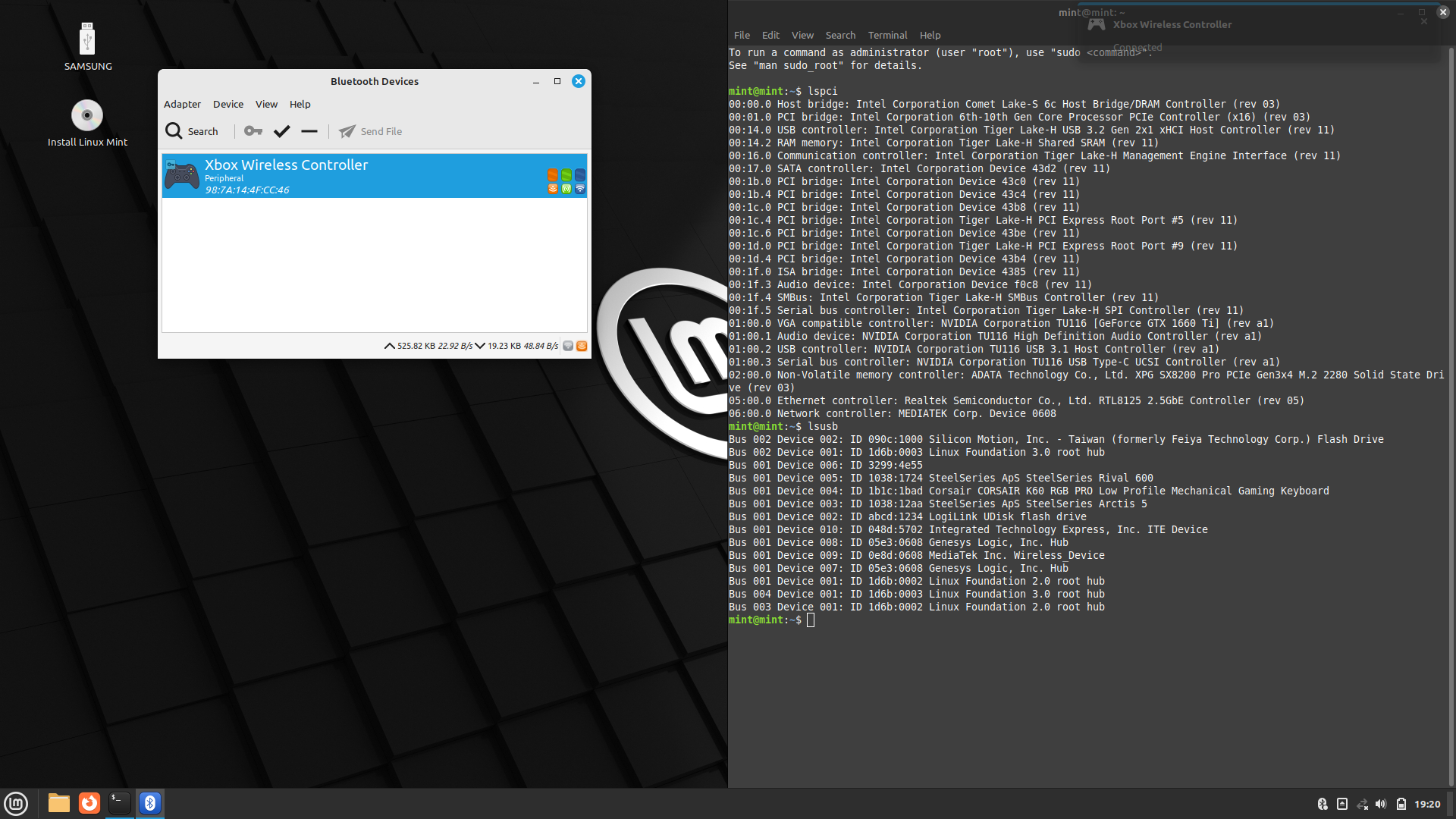The width and height of the screenshot is (1456, 819).
Task: Click network connection tray icon
Action: coord(1362,804)
